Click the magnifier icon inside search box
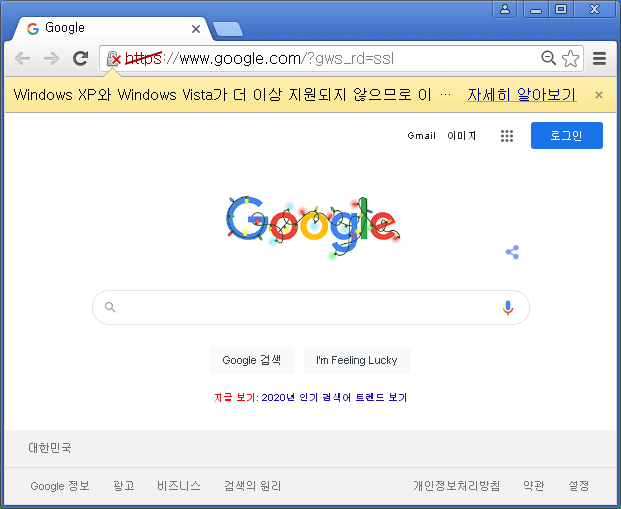 (110, 307)
